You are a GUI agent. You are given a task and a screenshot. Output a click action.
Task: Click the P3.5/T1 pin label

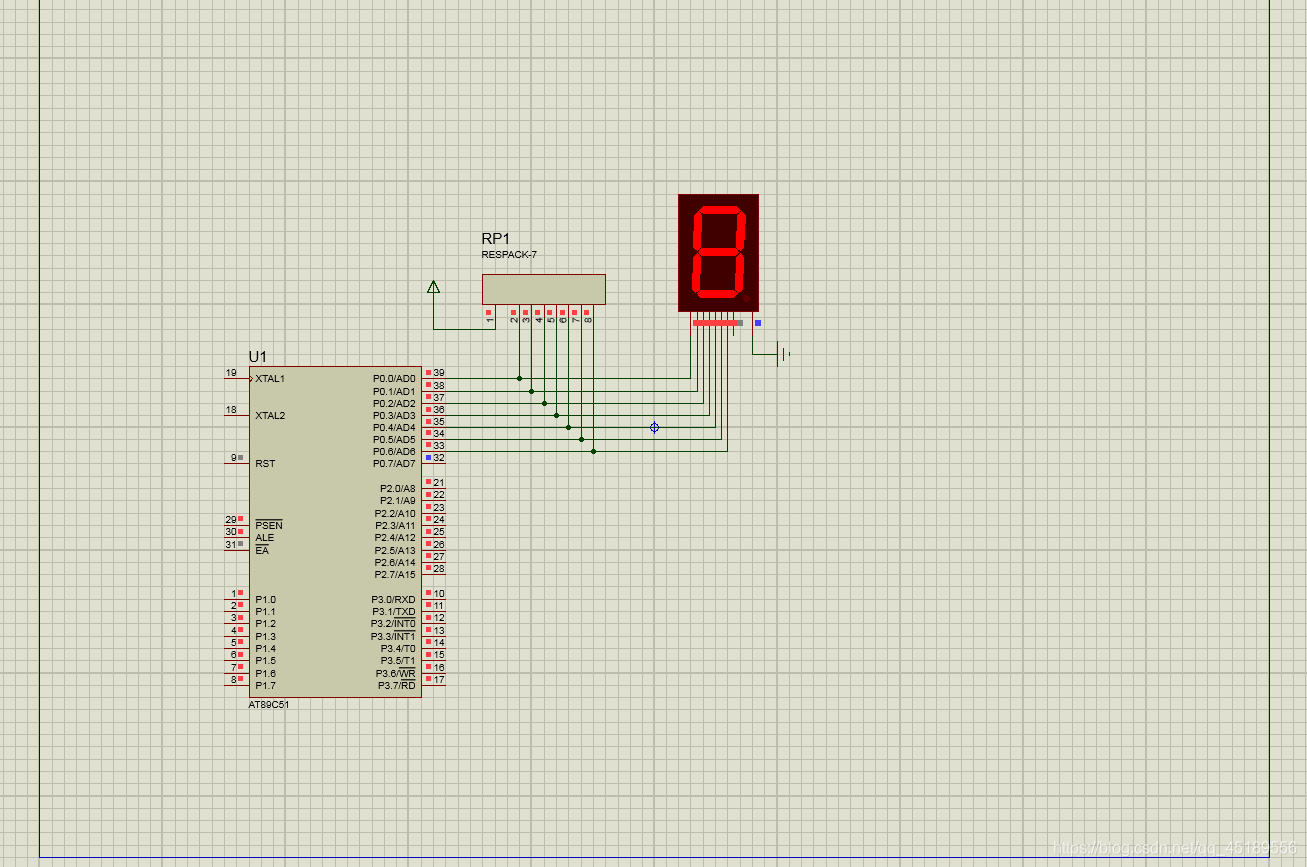click(397, 661)
